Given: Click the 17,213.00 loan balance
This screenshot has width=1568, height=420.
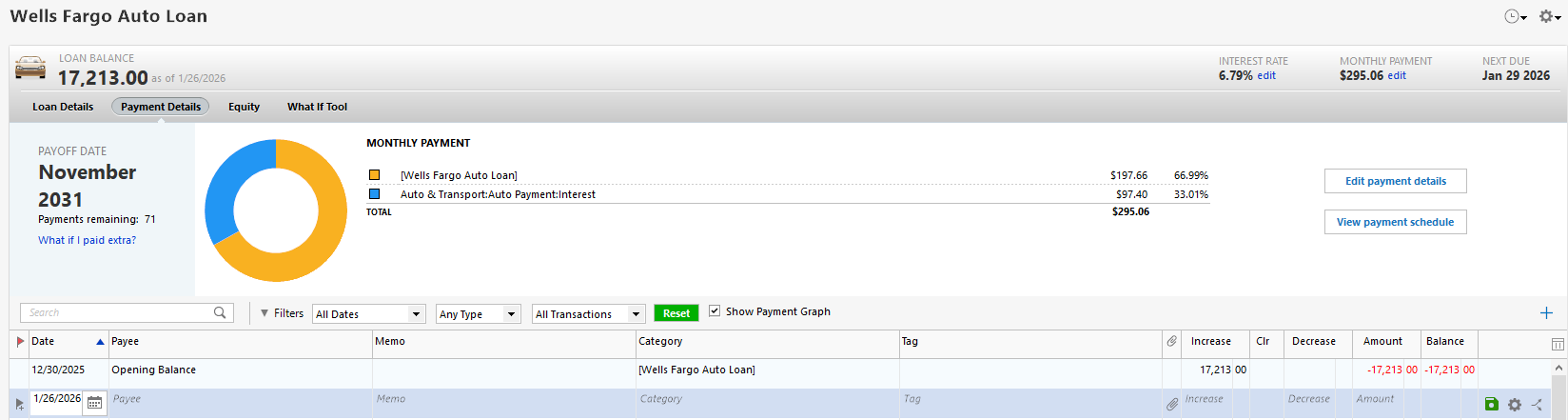Looking at the screenshot, I should pos(103,78).
